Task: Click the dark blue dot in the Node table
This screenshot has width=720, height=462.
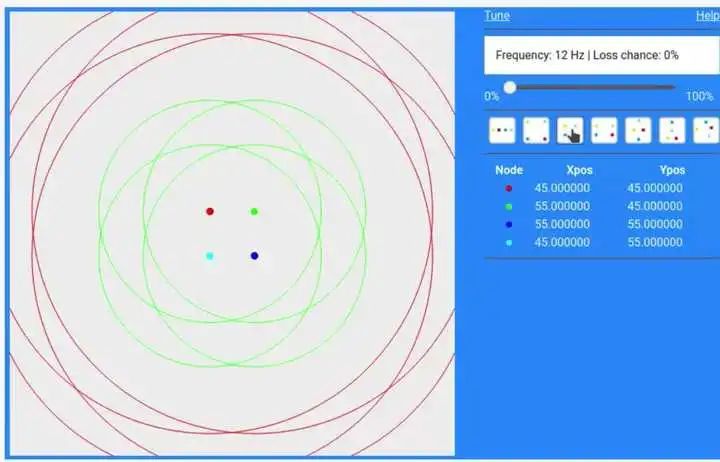Action: coord(508,225)
